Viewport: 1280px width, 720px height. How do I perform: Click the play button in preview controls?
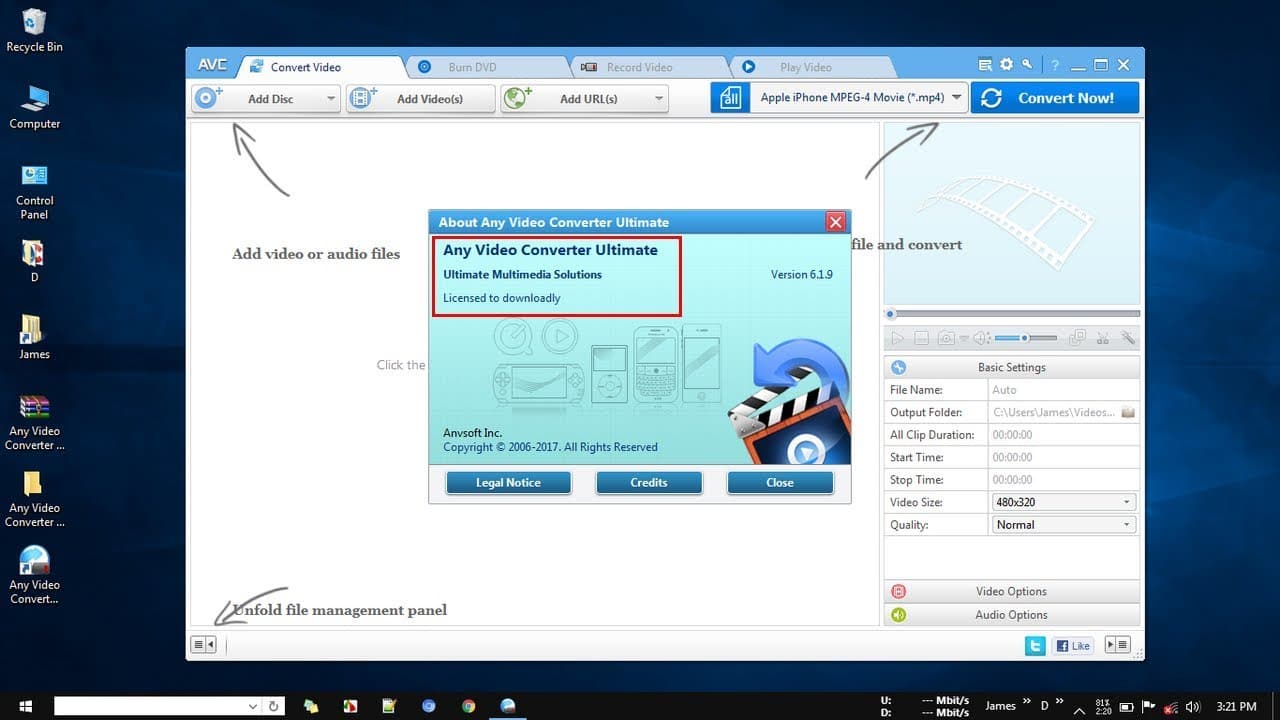tap(897, 339)
